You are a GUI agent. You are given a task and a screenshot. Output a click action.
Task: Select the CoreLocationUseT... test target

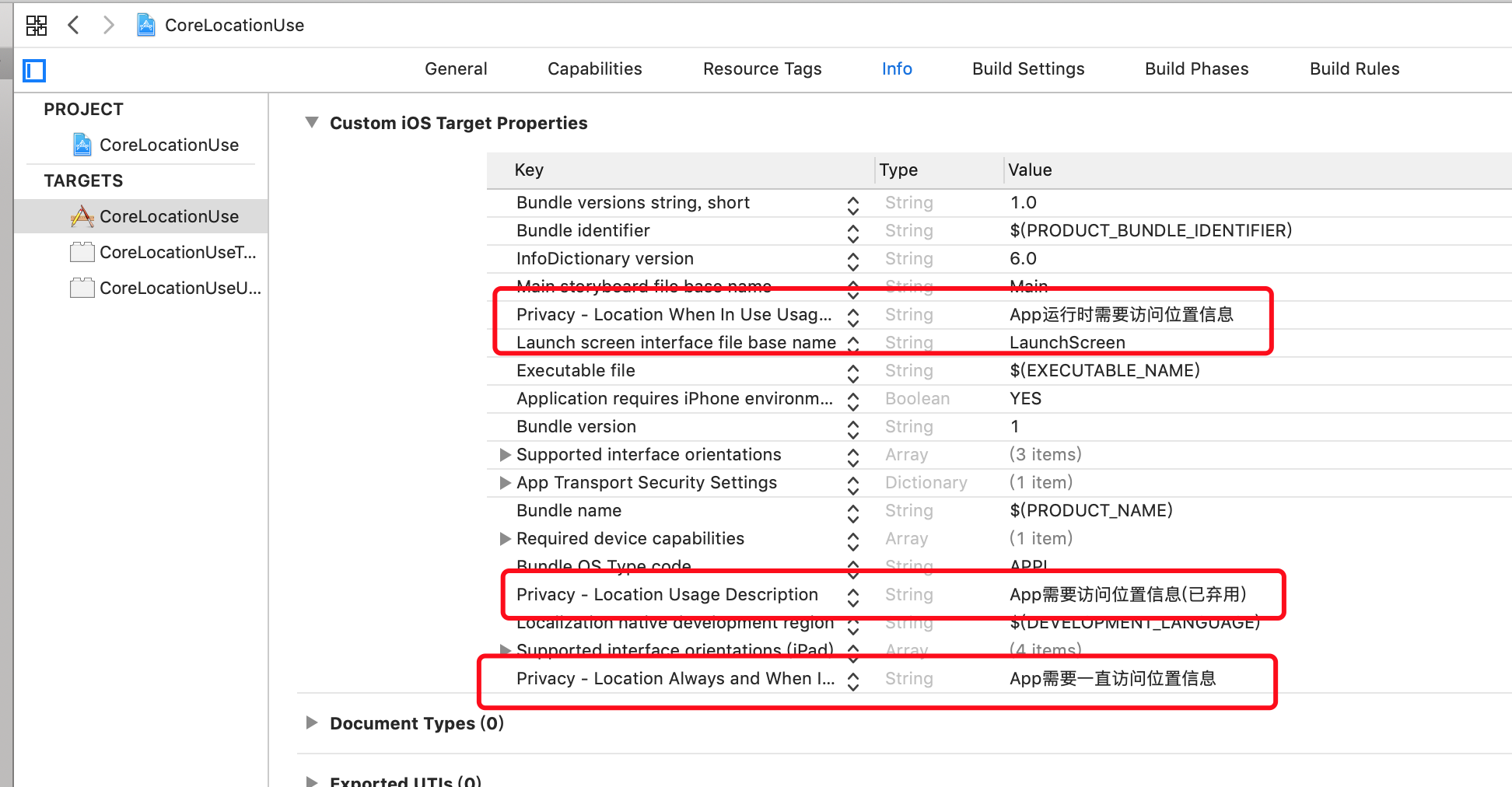click(x=163, y=252)
